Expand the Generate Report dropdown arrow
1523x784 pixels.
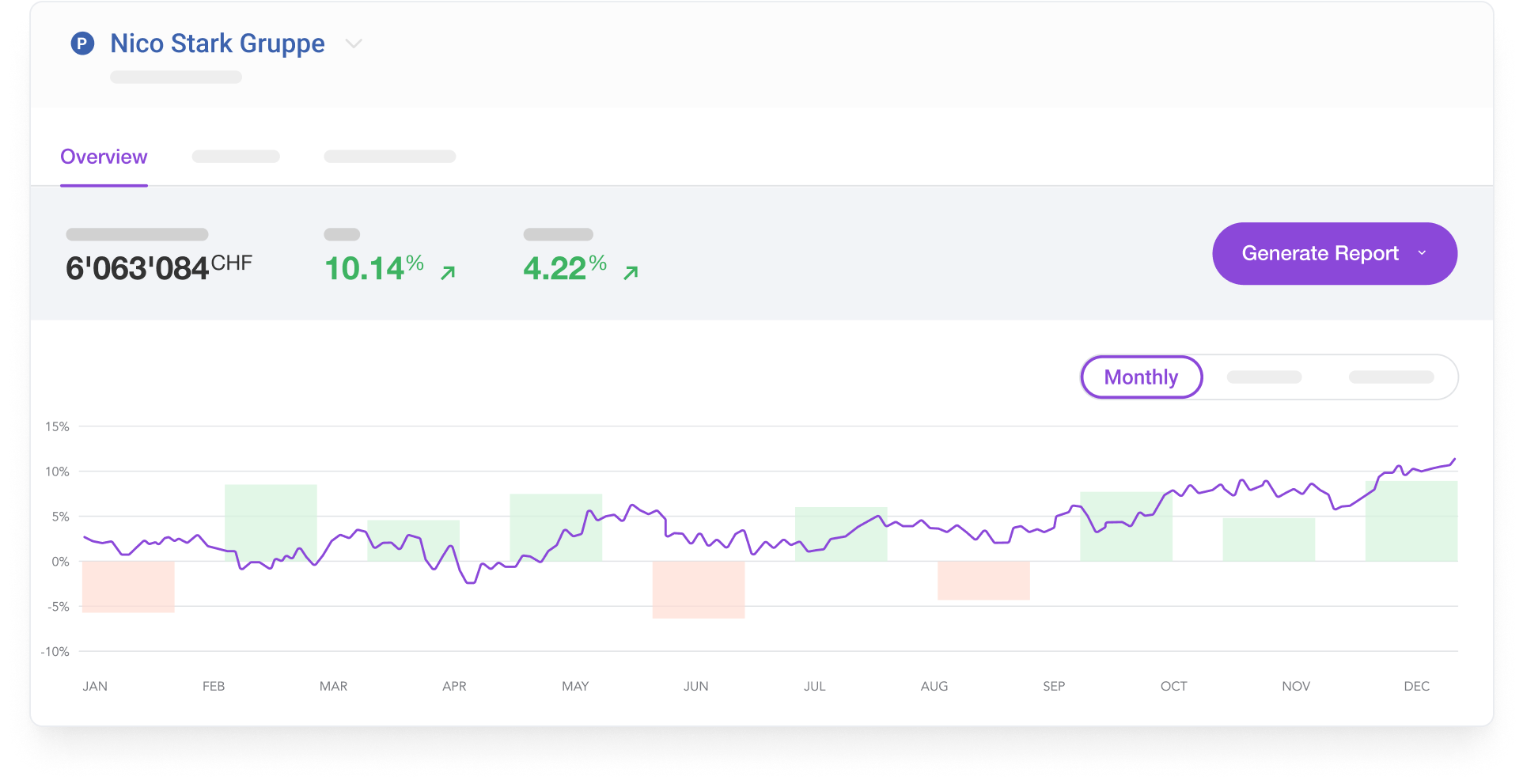coord(1422,253)
